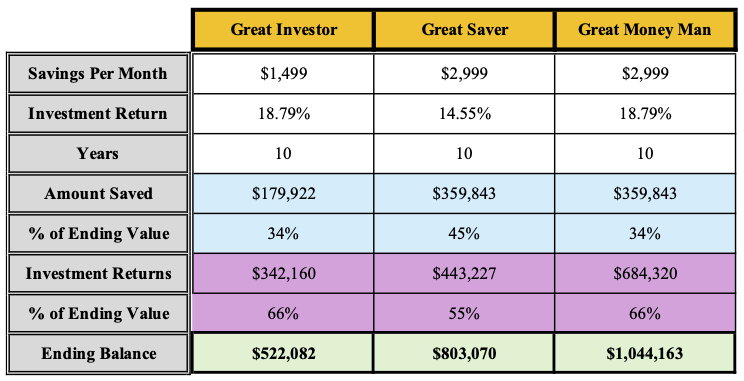Click the Great Money Man header
This screenshot has width=744, height=381.
pyautogui.click(x=645, y=29)
